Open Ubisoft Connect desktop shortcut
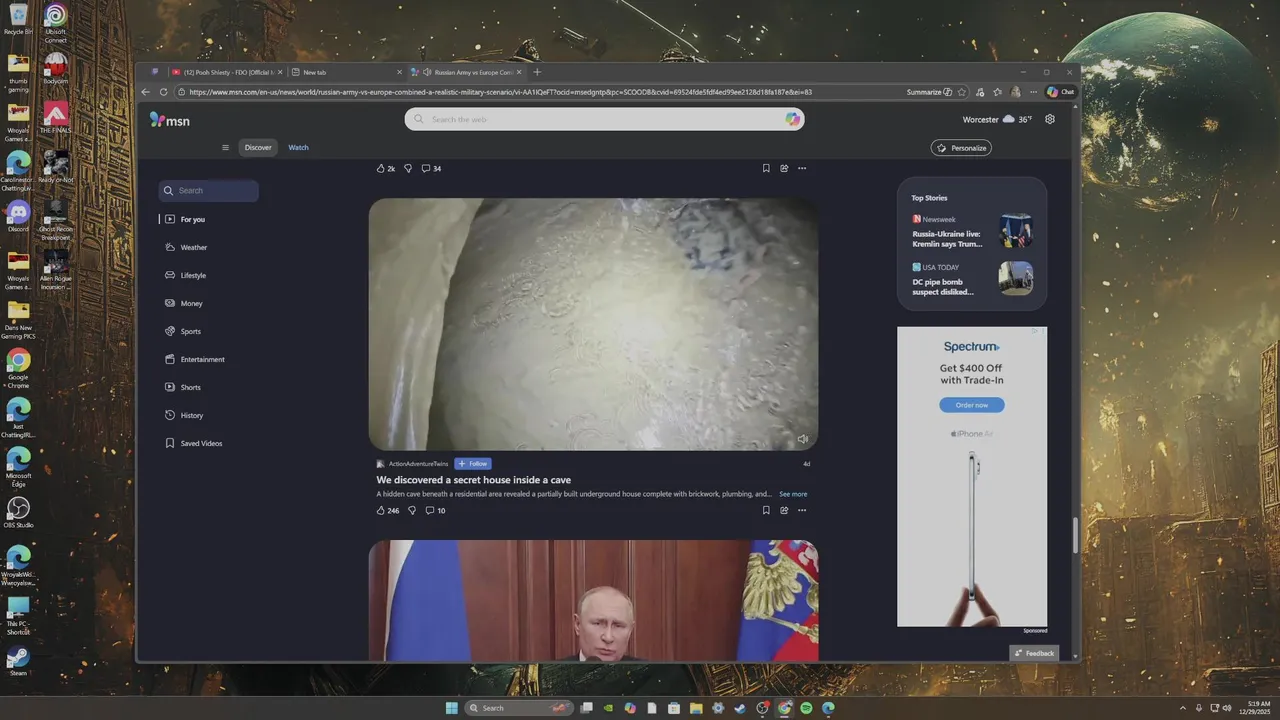Image resolution: width=1280 pixels, height=720 pixels. pos(56,22)
